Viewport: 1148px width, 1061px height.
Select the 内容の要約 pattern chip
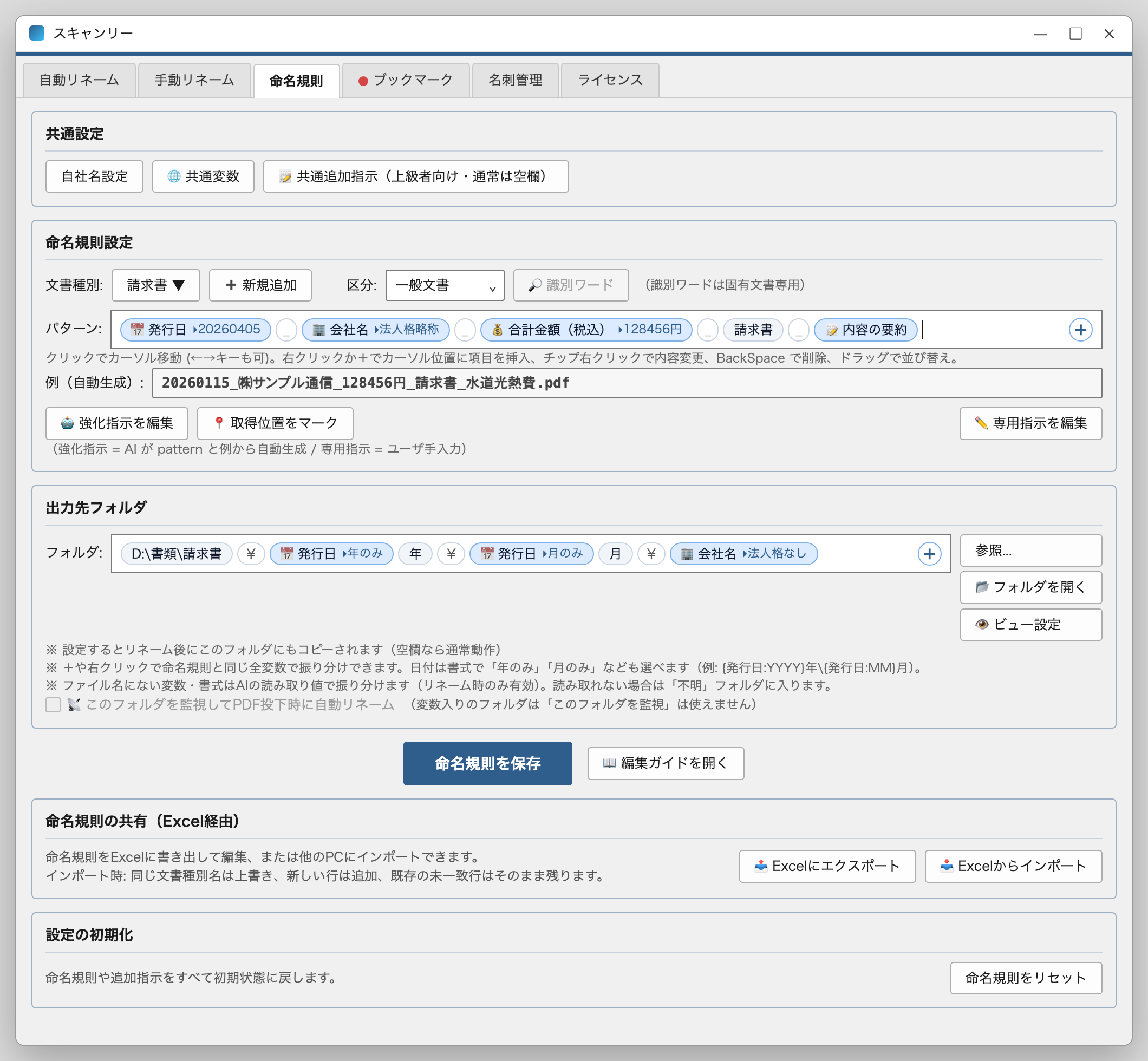click(866, 330)
